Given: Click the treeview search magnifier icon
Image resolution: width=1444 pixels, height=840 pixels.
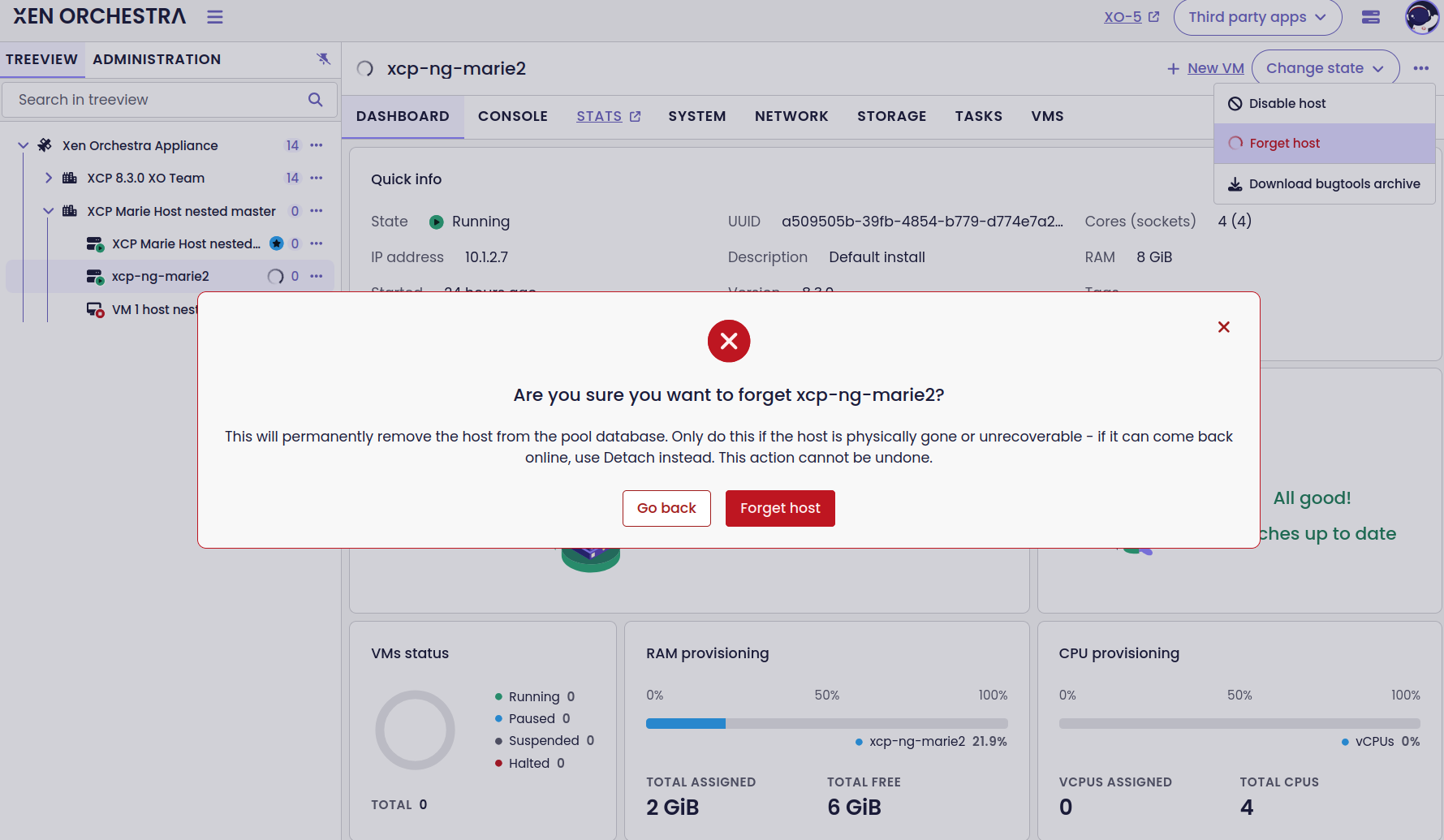Looking at the screenshot, I should [316, 100].
